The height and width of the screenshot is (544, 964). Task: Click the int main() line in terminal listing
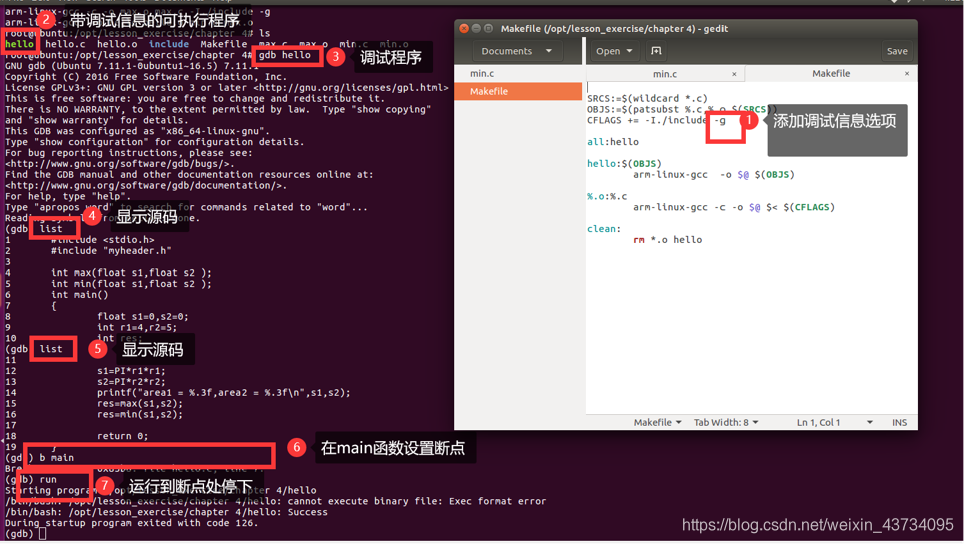tap(79, 295)
